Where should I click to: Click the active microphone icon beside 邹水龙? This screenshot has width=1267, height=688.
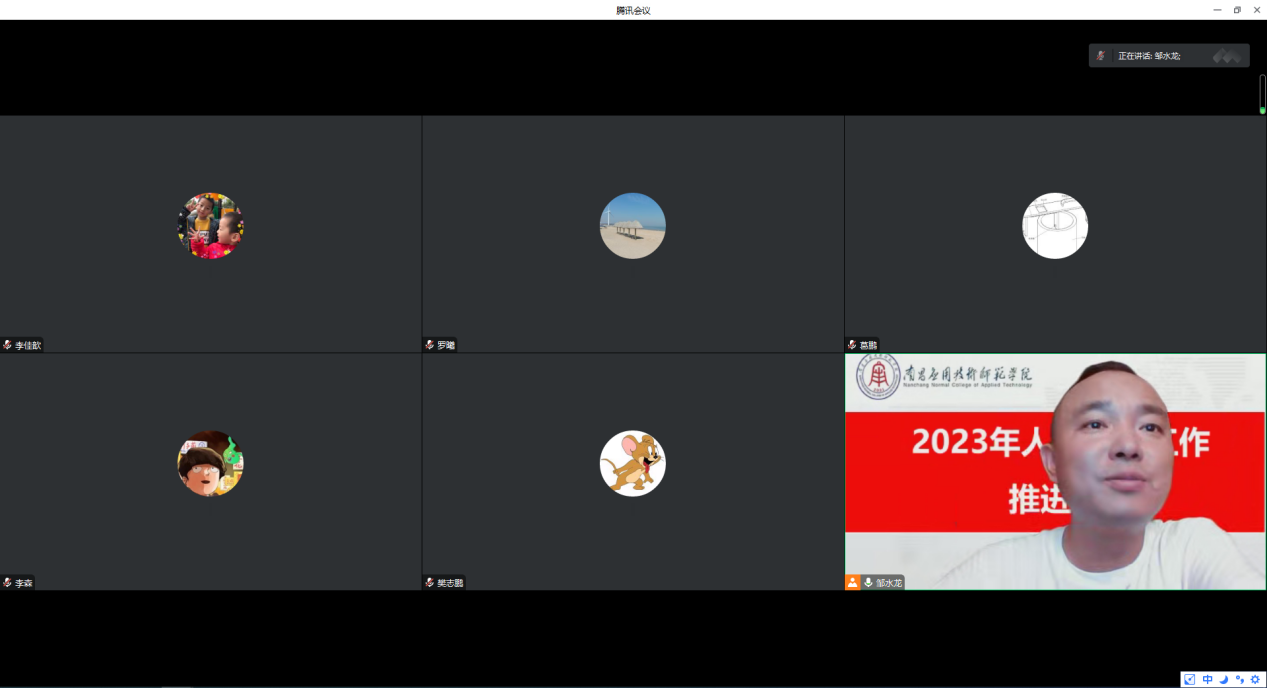click(868, 582)
